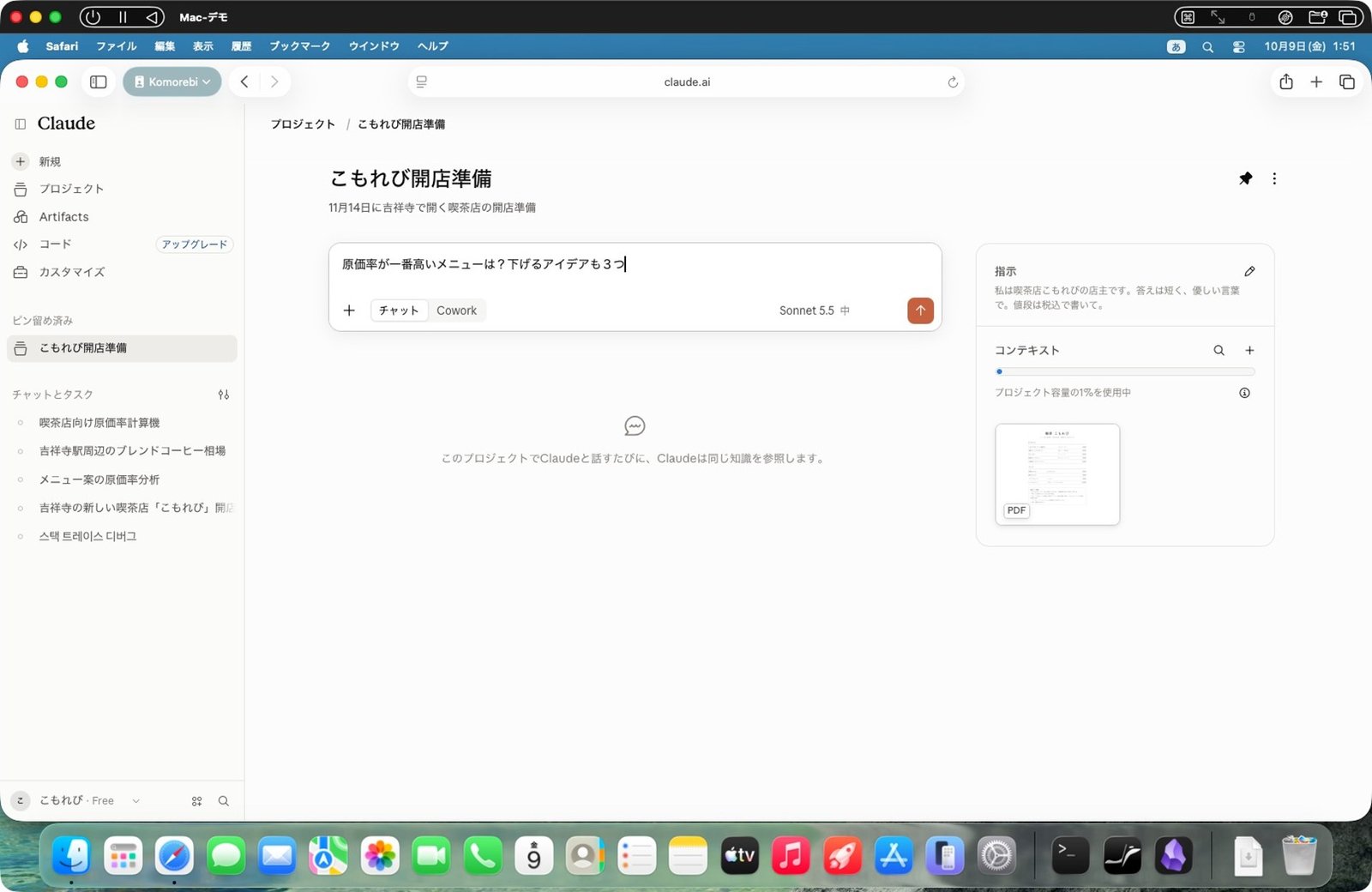This screenshot has height=892, width=1372.
Task: Search the project context with magnifier icon
Action: tap(1219, 350)
